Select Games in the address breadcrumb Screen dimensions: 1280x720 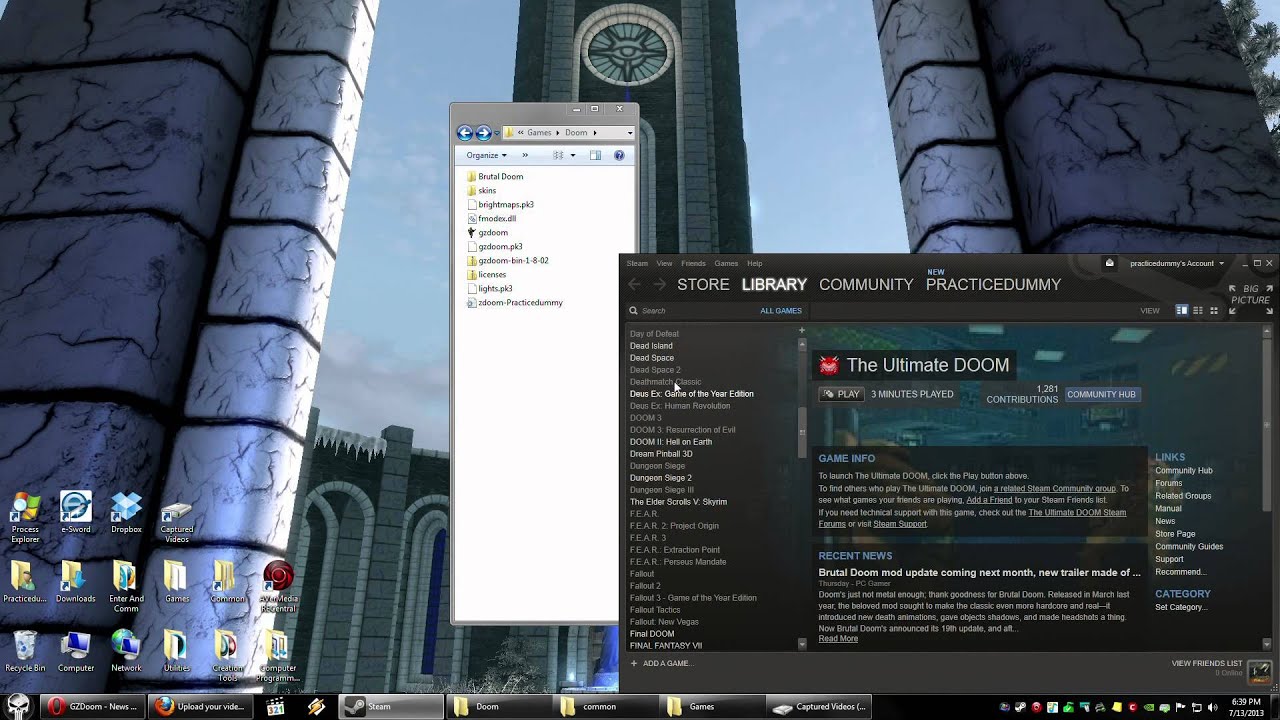[539, 133]
